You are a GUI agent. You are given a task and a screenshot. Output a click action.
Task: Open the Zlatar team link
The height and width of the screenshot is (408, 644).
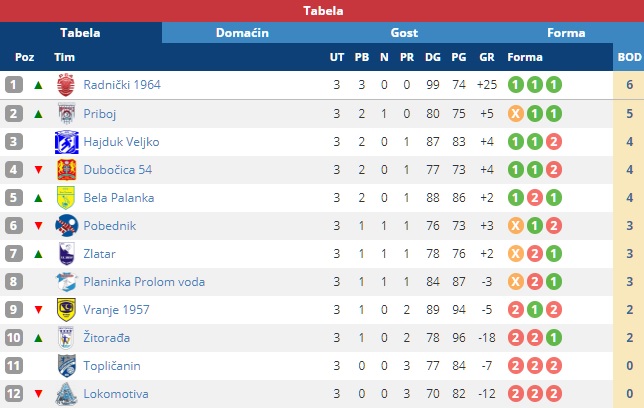[99, 254]
